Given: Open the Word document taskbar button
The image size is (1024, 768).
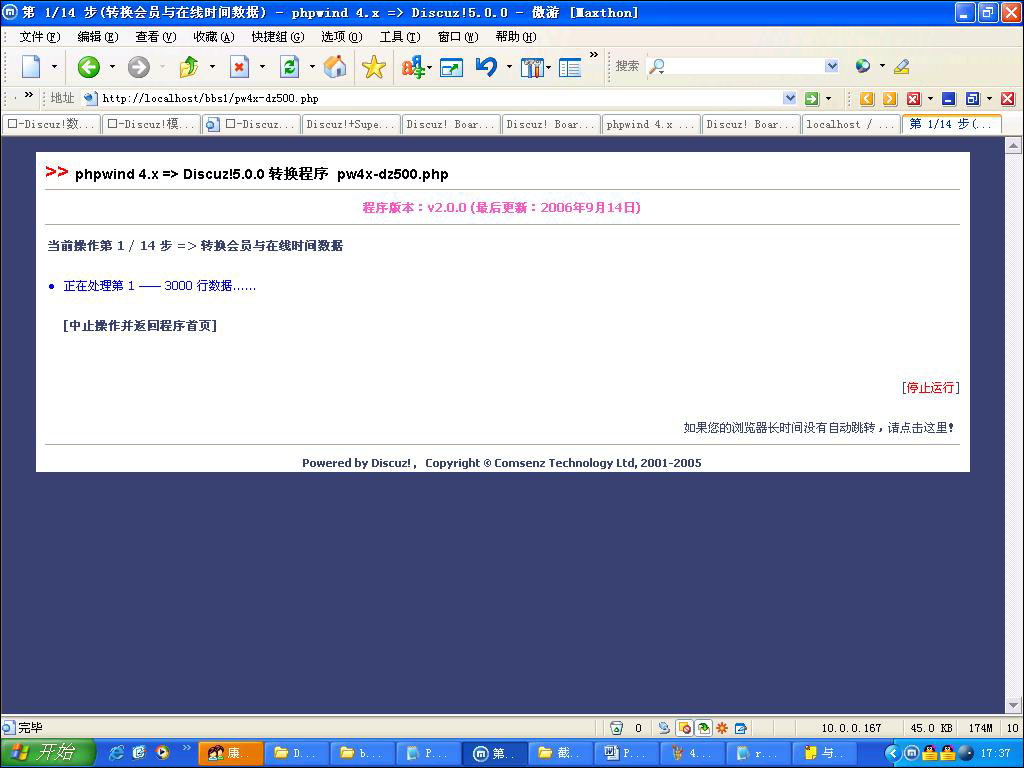Looking at the screenshot, I should (x=625, y=753).
